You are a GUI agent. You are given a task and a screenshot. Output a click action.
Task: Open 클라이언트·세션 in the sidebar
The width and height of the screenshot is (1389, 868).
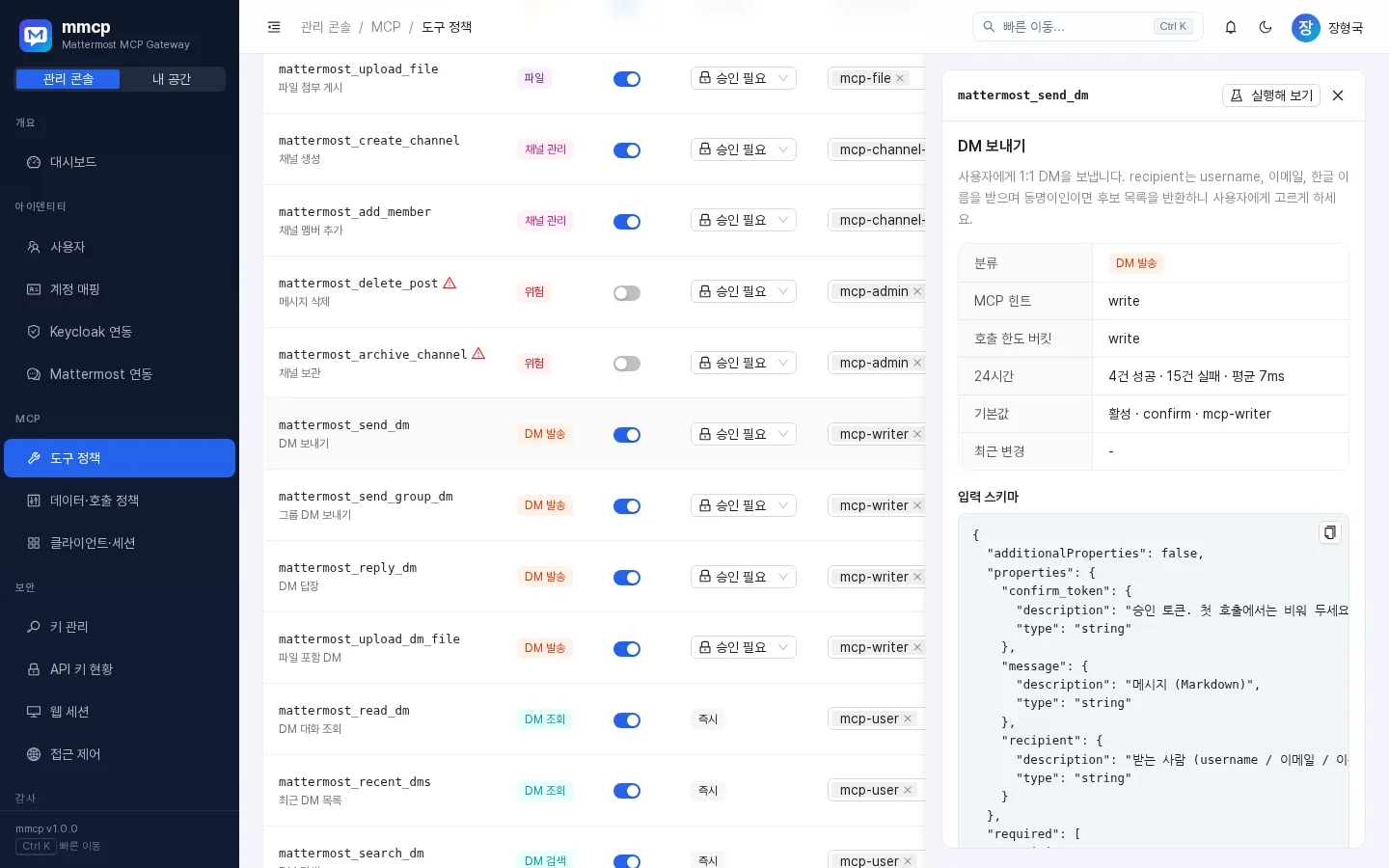click(x=120, y=543)
